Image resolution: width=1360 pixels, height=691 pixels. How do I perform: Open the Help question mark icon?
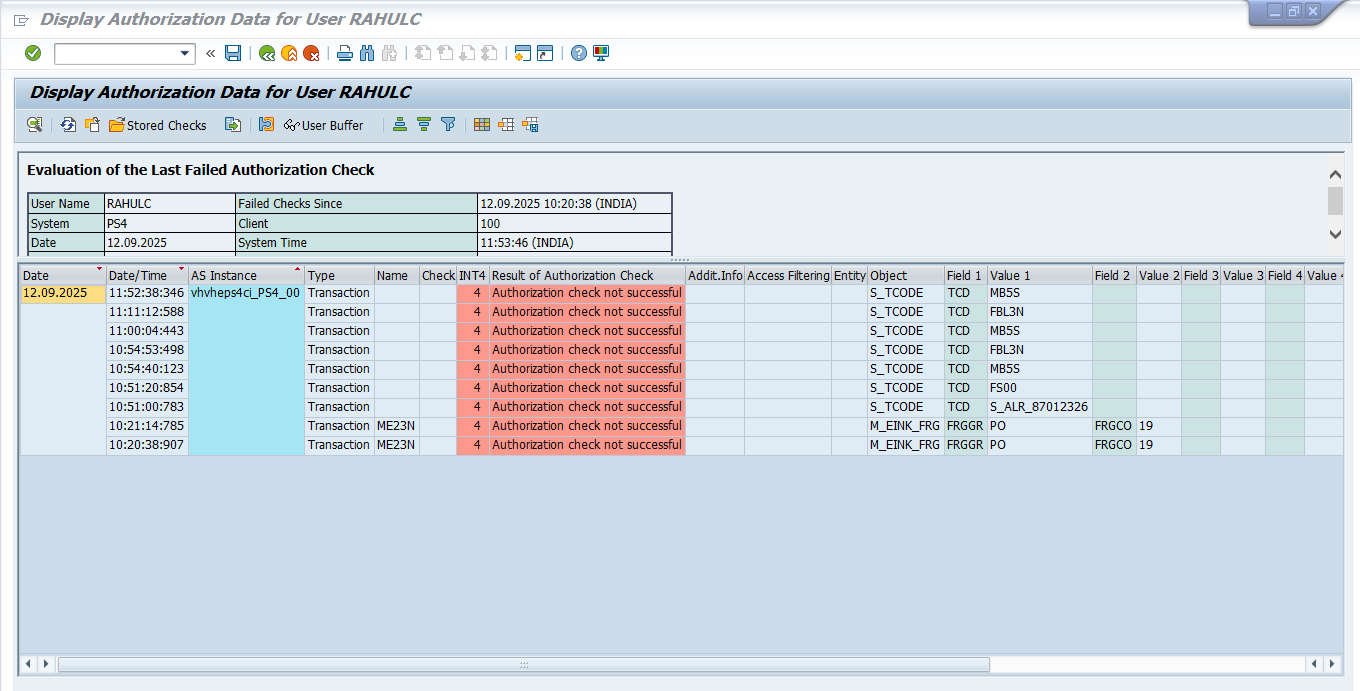coord(579,53)
